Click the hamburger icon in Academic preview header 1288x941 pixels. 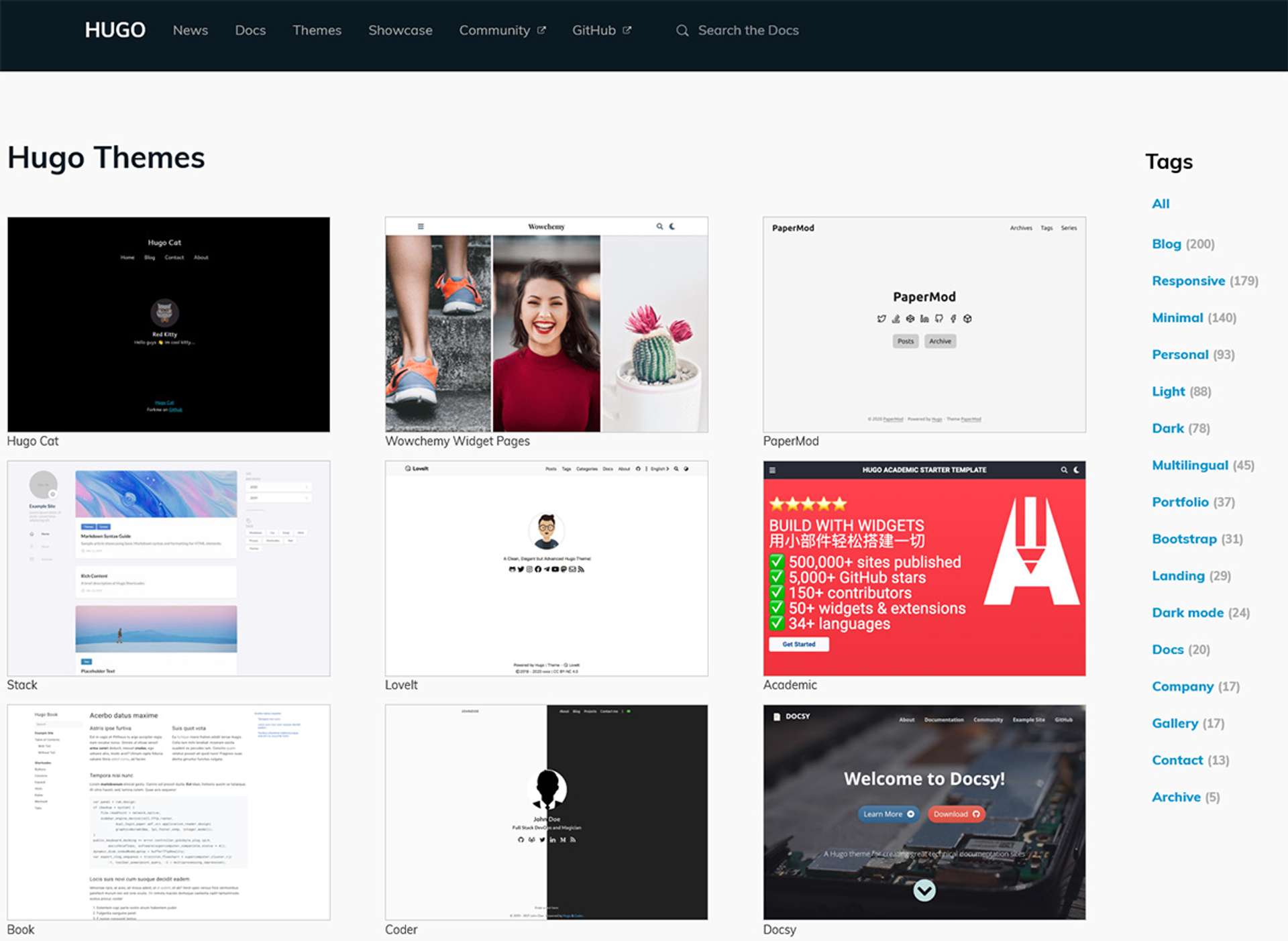coord(774,470)
